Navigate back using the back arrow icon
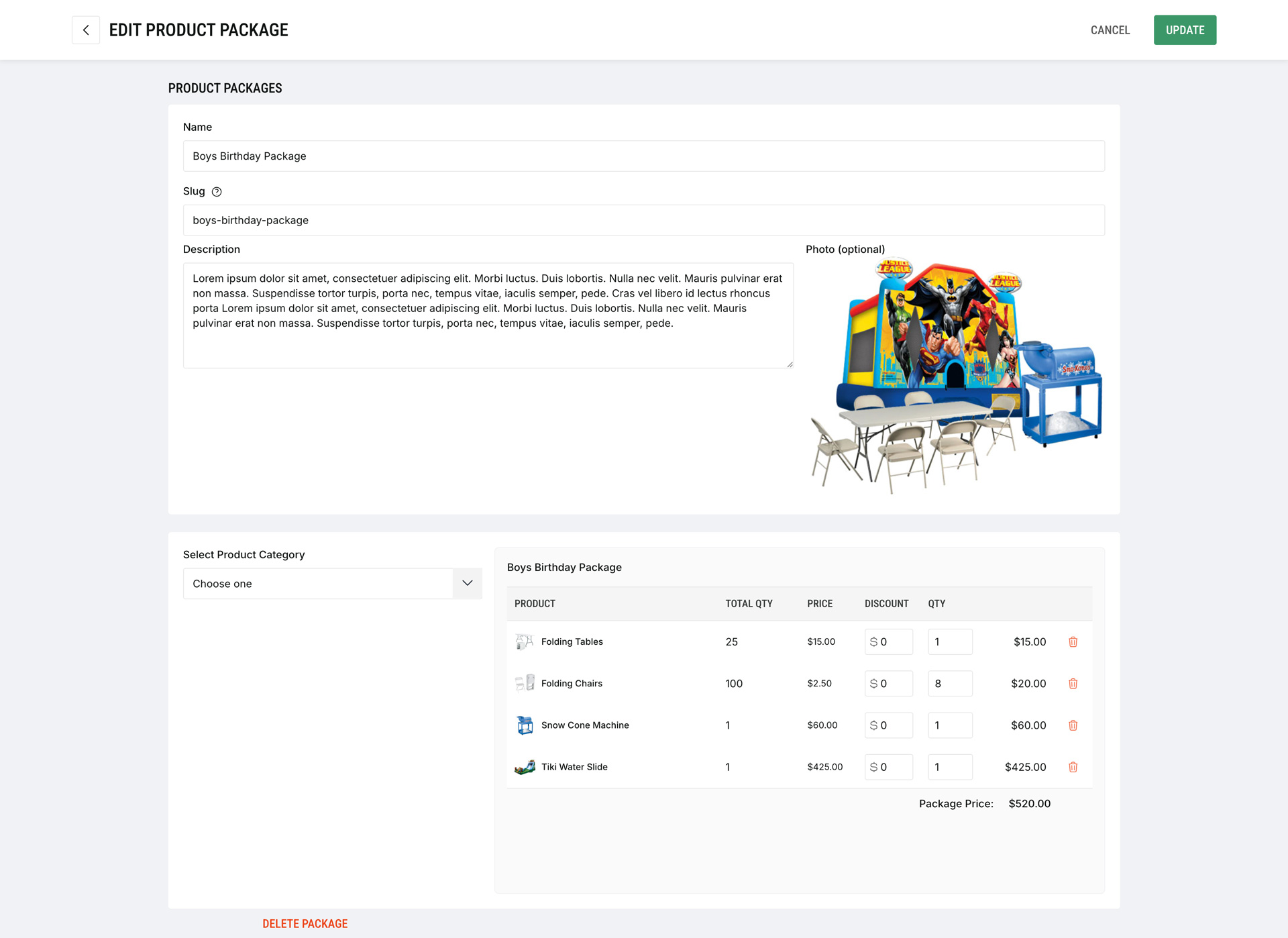Image resolution: width=1288 pixels, height=938 pixels. click(86, 30)
